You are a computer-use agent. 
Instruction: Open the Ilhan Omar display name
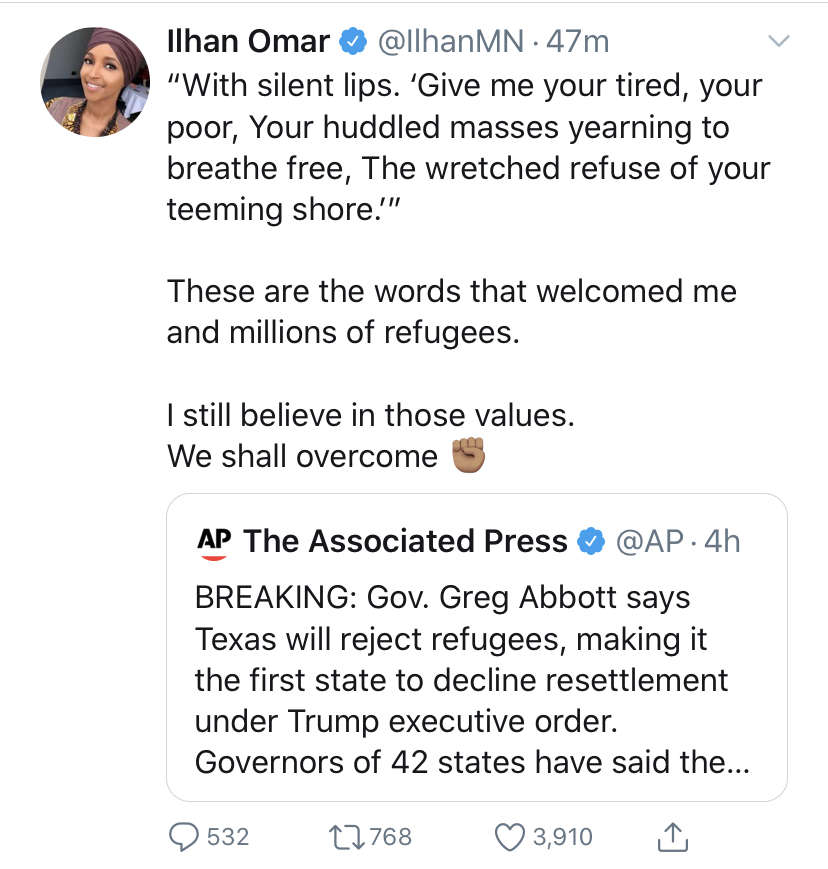(x=248, y=42)
